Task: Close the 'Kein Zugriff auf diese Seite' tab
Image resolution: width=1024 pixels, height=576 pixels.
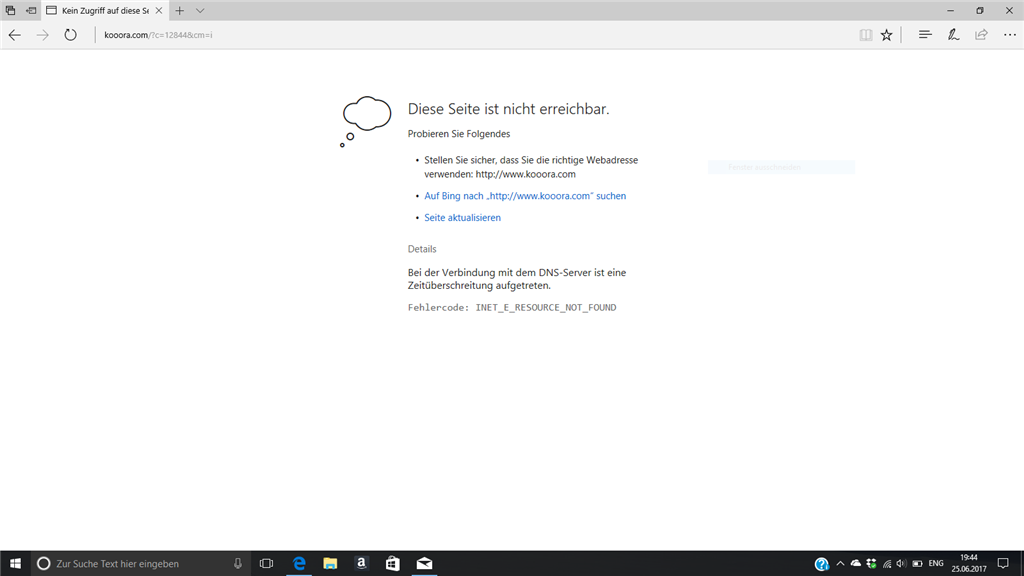Action: pyautogui.click(x=159, y=10)
